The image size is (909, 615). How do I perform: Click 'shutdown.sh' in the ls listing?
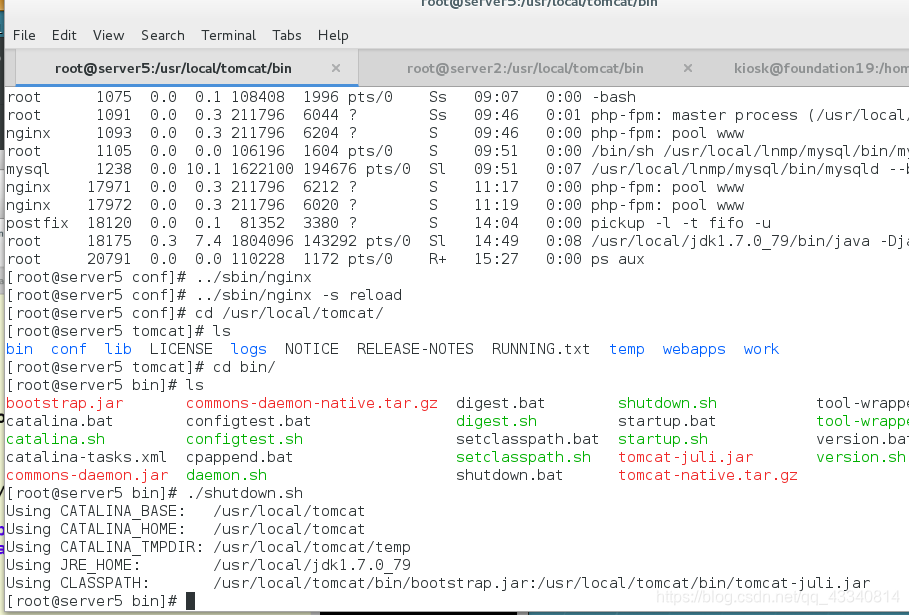[x=667, y=403]
